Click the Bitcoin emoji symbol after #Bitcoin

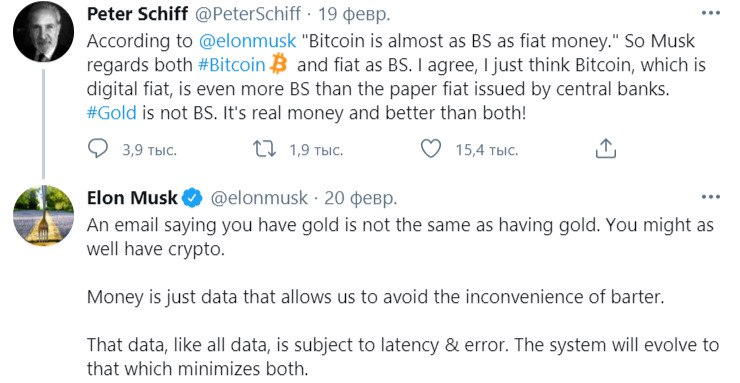tap(278, 64)
